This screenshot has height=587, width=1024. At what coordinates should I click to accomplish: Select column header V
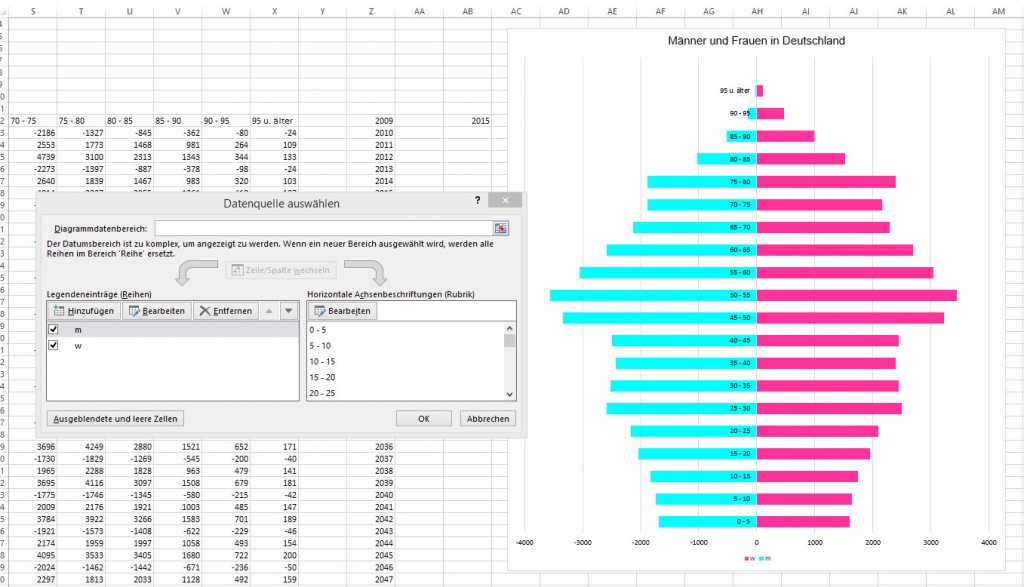(x=178, y=11)
